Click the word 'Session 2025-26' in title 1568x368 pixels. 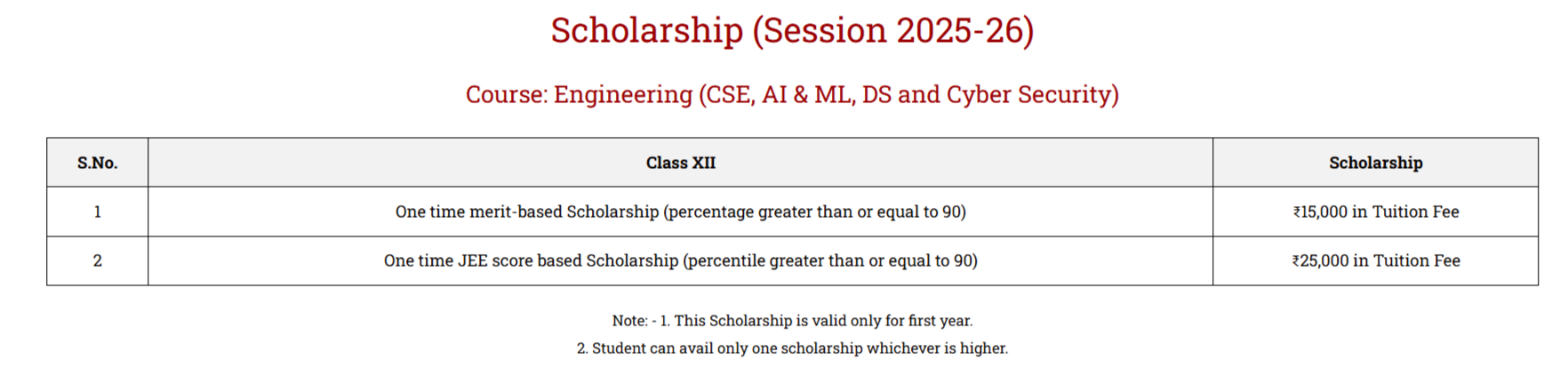point(893,31)
